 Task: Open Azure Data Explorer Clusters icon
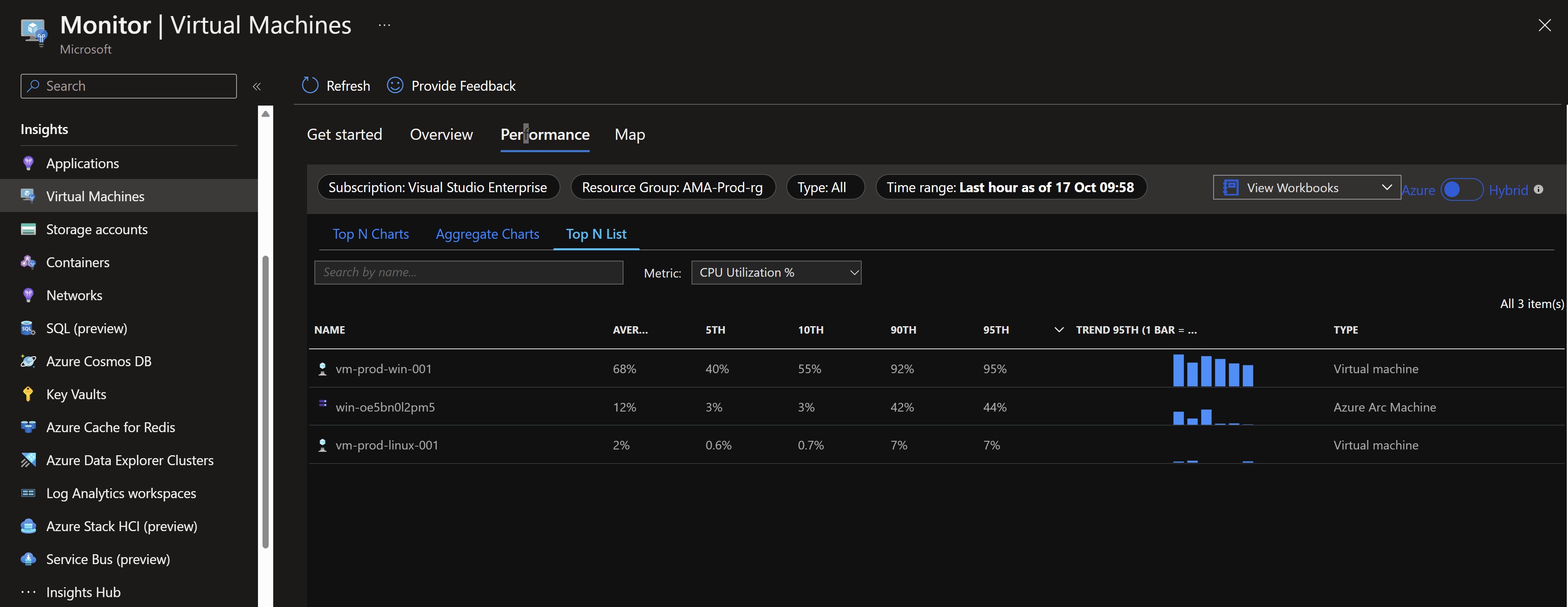tap(28, 460)
